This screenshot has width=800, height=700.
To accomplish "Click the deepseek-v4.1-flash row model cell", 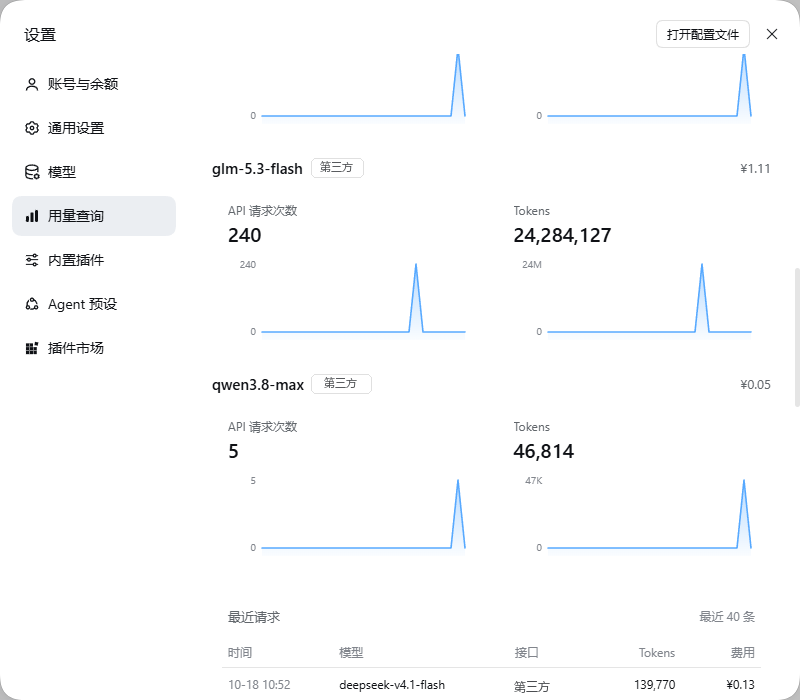I will point(392,685).
